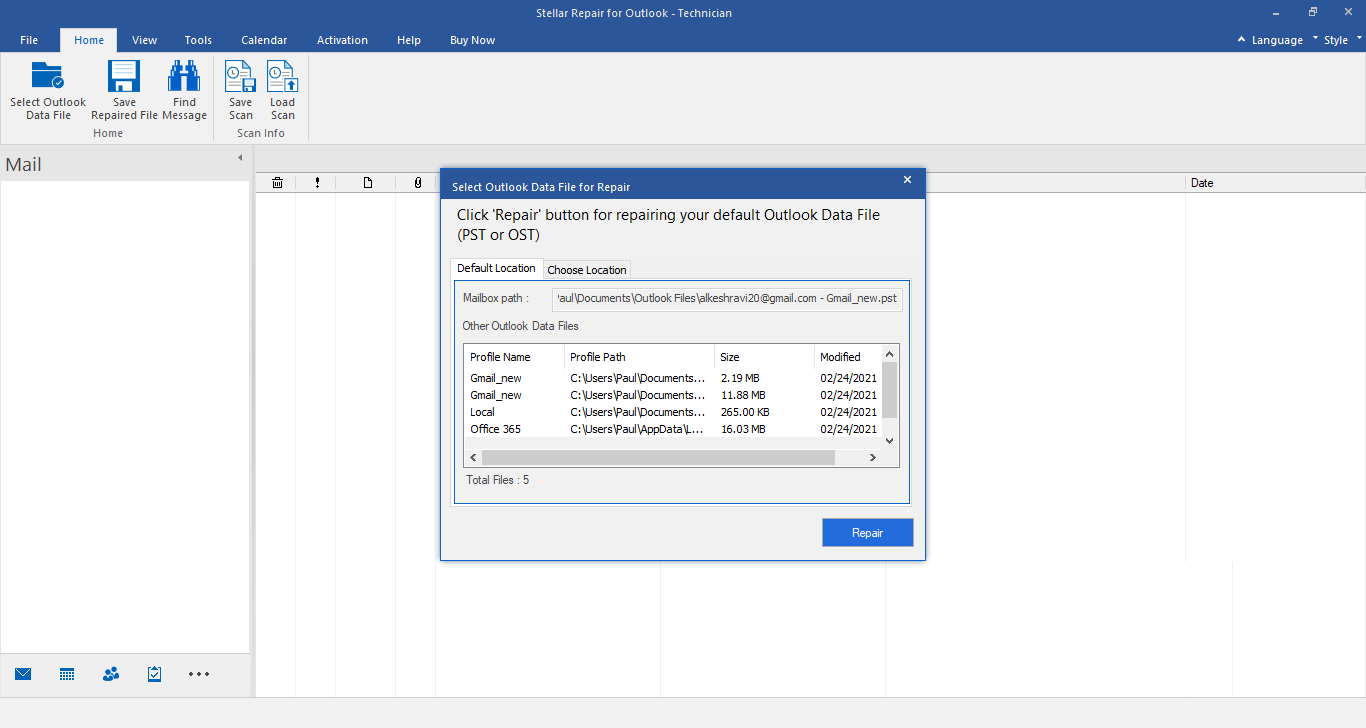Click the ellipsis icon near the view icons

[198, 673]
